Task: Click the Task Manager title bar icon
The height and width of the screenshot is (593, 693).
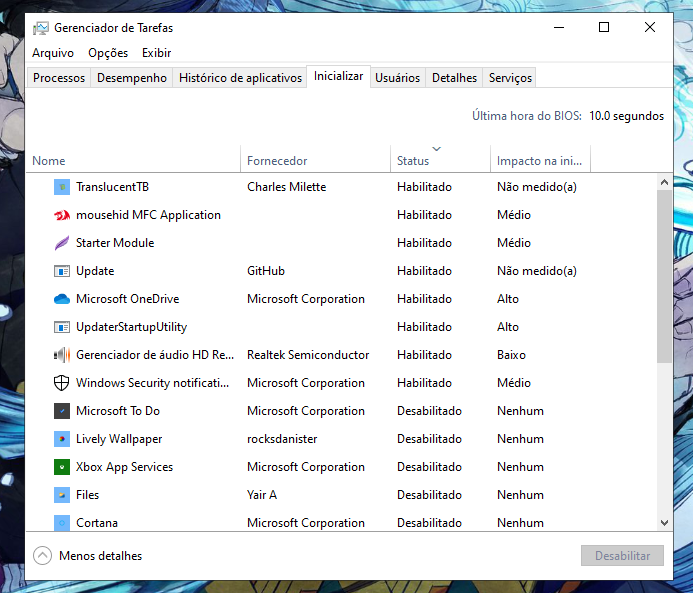Action: point(41,28)
